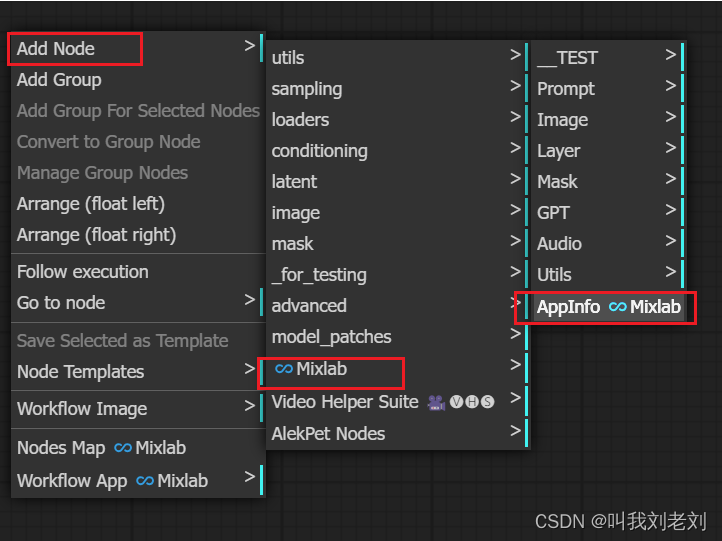Open the AlekPet Nodes category

[397, 434]
